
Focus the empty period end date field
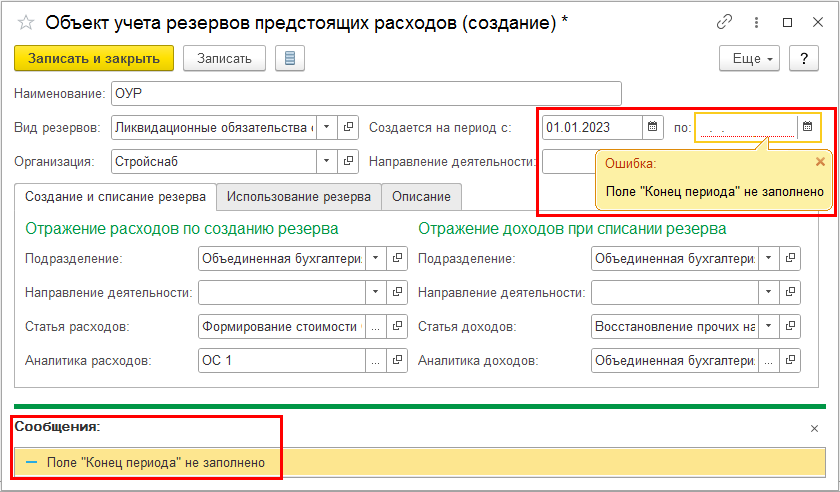pos(747,127)
